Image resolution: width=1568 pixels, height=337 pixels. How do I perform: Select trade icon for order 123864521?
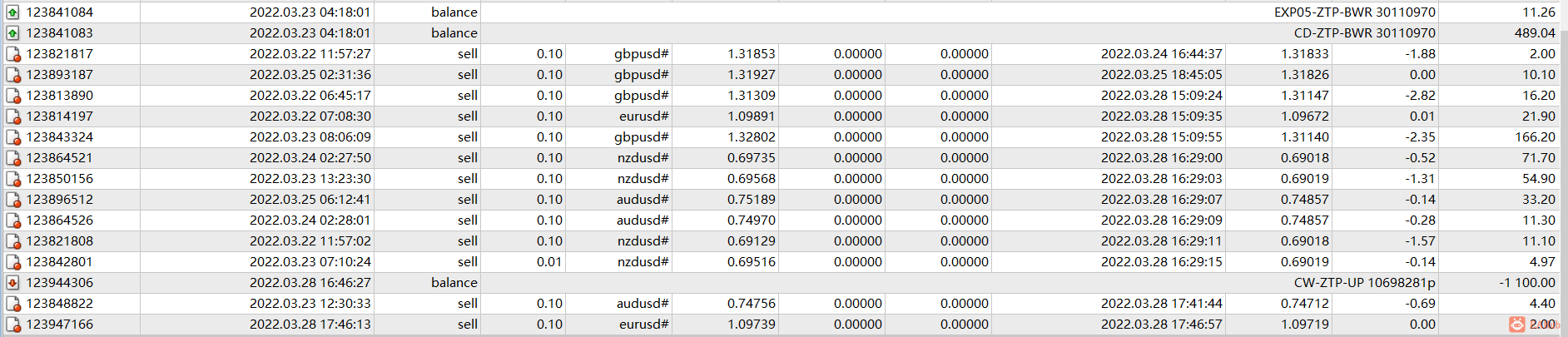(12, 158)
